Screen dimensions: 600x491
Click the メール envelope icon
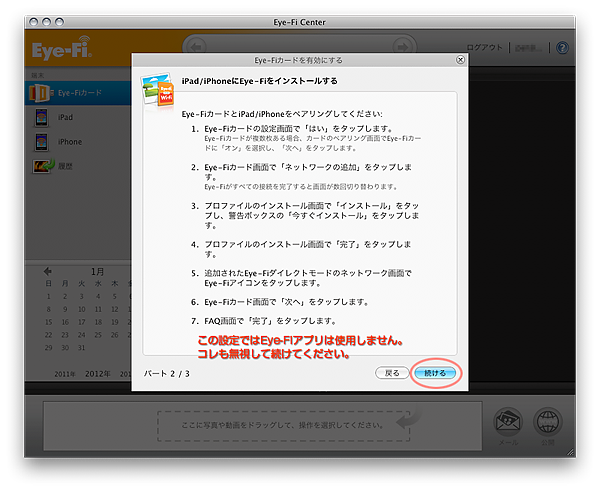tap(508, 422)
